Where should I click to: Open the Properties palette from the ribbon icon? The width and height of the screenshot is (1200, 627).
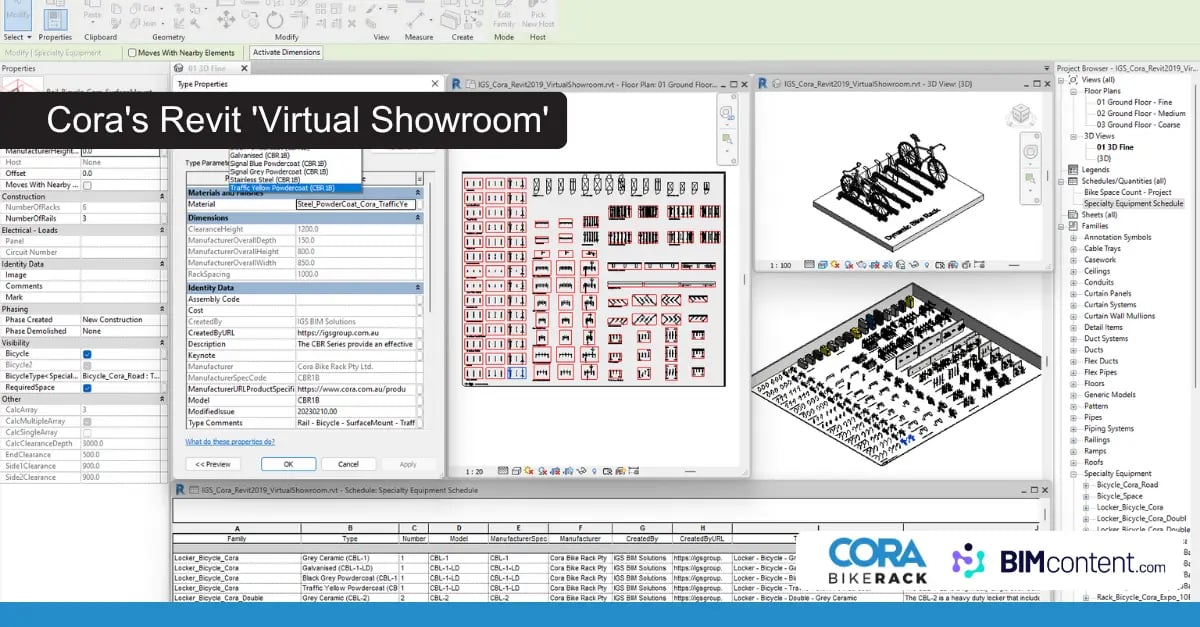(x=55, y=18)
